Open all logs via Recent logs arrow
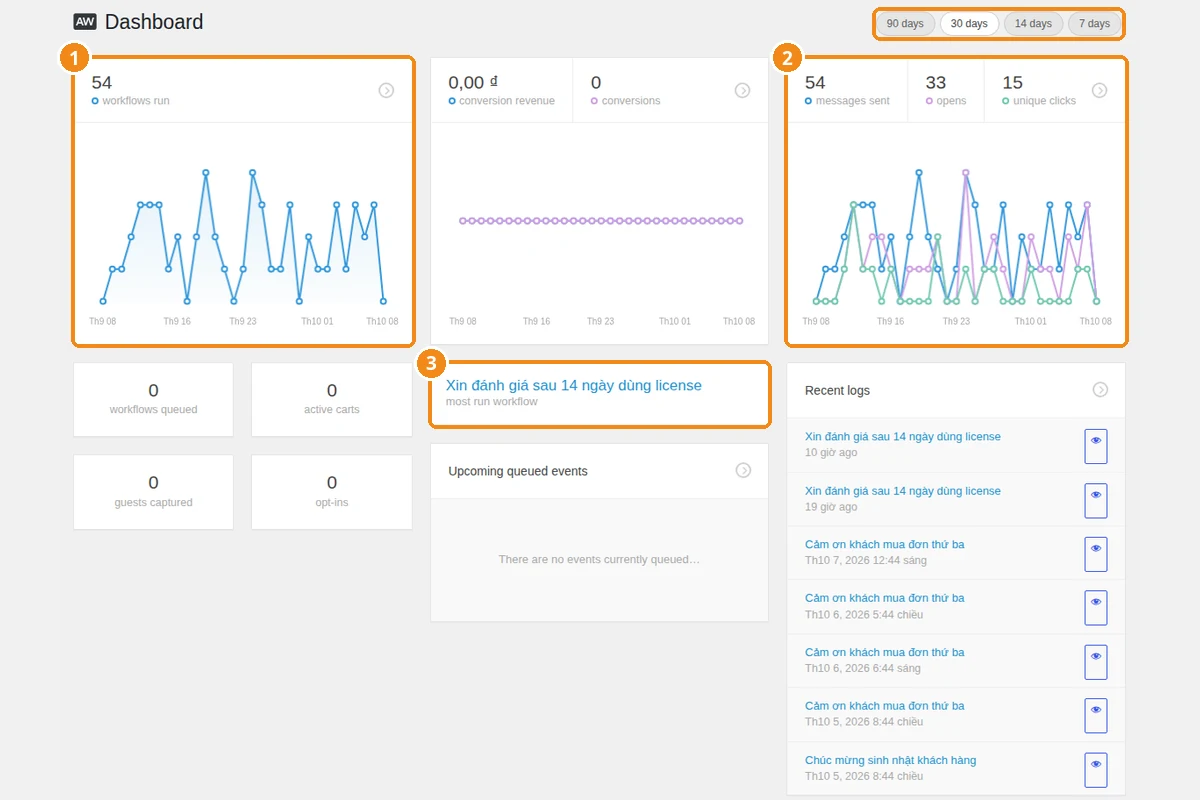 click(1100, 390)
